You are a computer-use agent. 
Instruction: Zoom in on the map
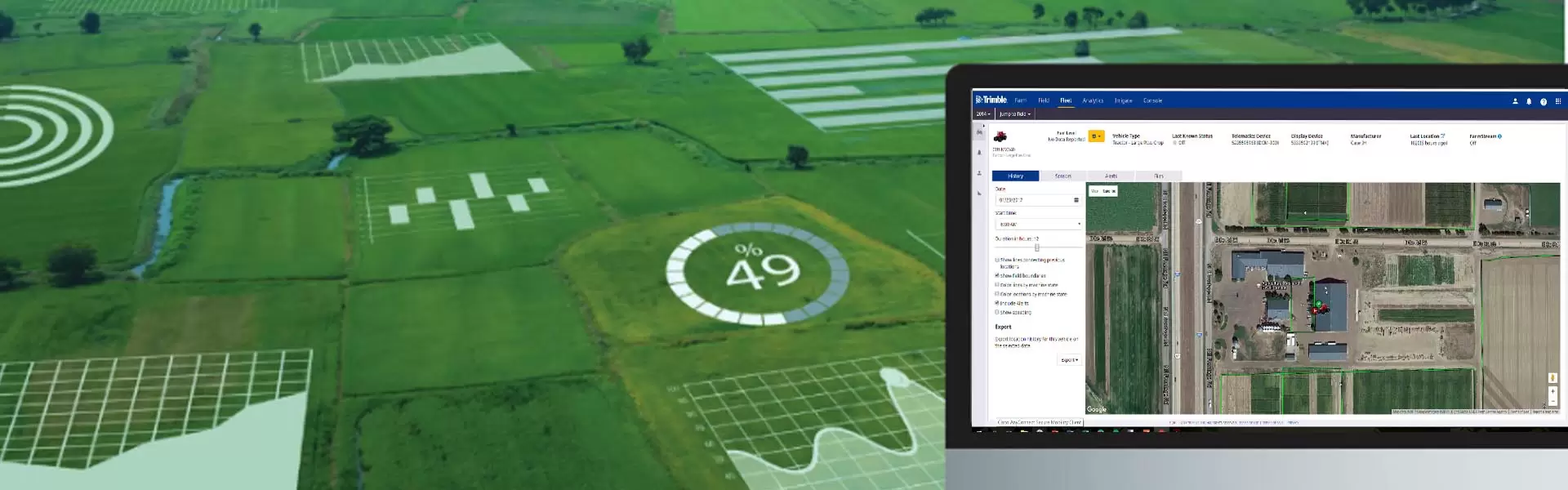1552,391
